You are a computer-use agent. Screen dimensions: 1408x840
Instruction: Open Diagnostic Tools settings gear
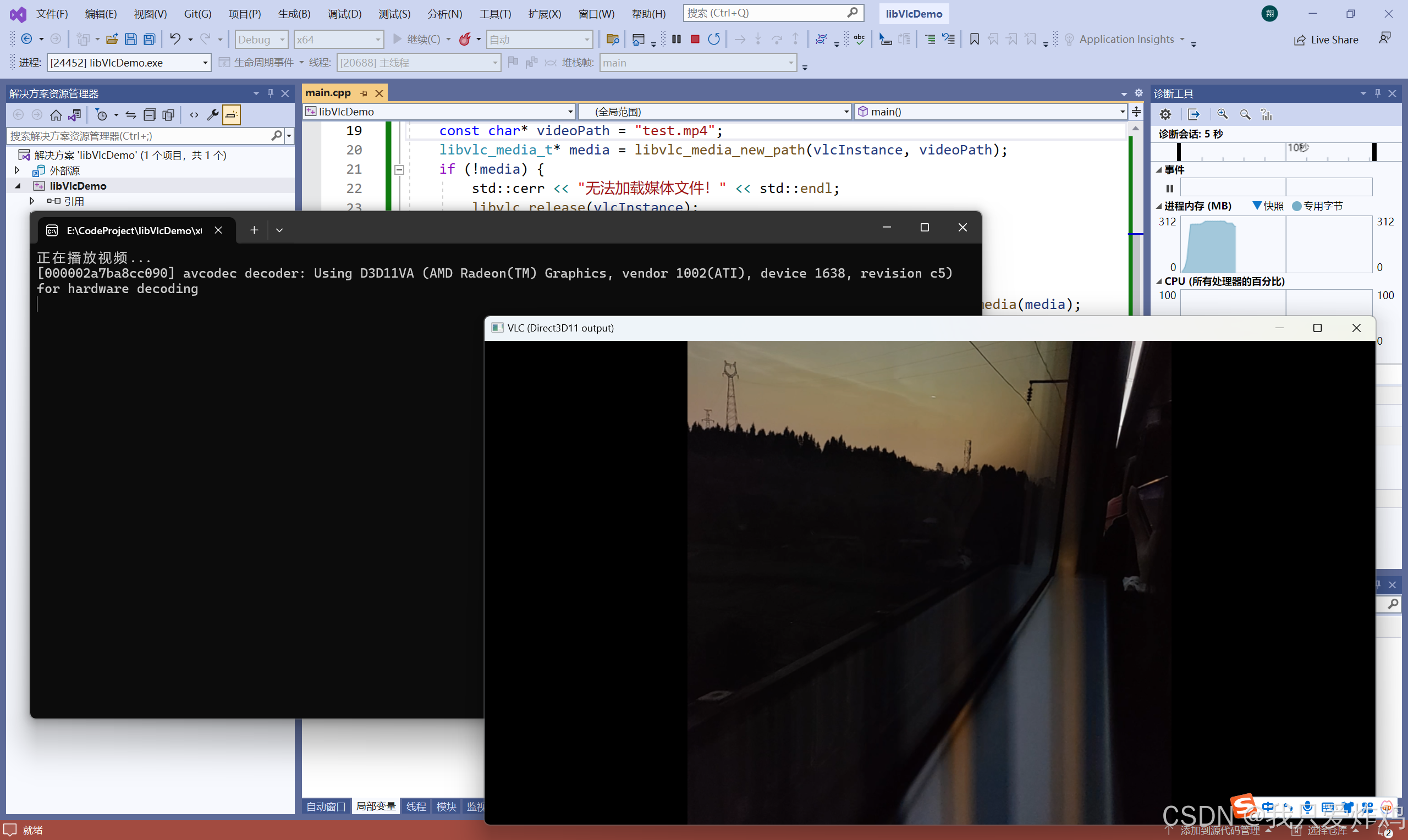1165,114
